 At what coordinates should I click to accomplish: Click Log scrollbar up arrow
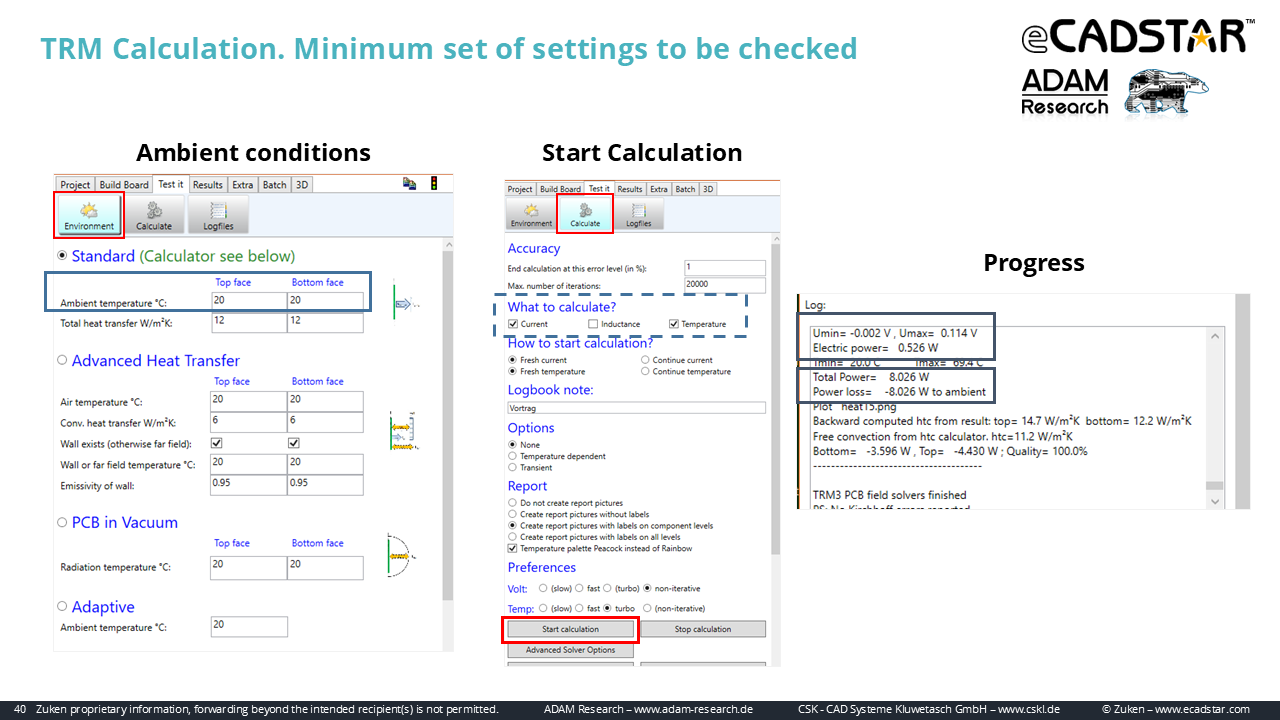(1215, 336)
